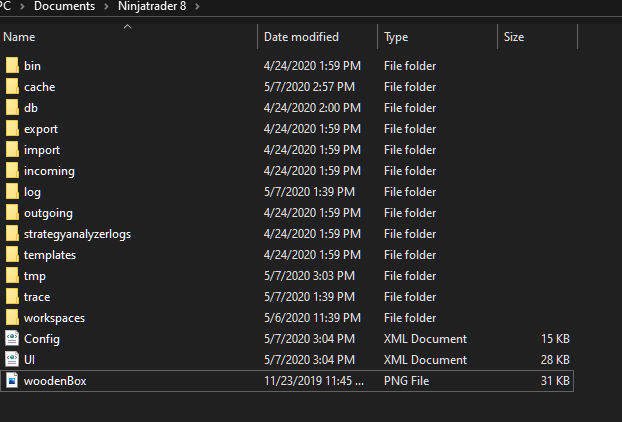Viewport: 622px width, 422px height.
Task: Click the Config XML file icon
Action: [12, 339]
